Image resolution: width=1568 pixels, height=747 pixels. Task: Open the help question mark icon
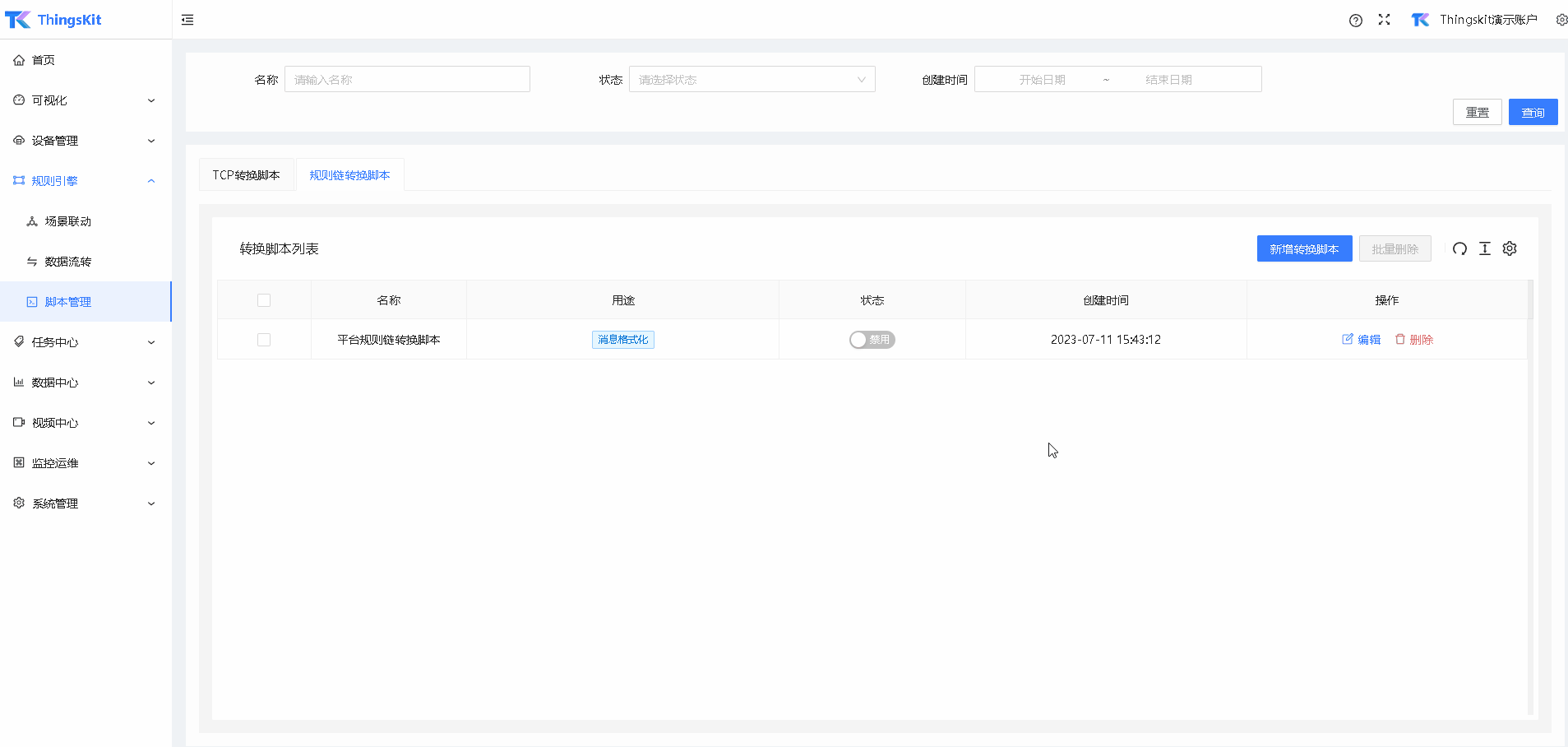pos(1356,21)
